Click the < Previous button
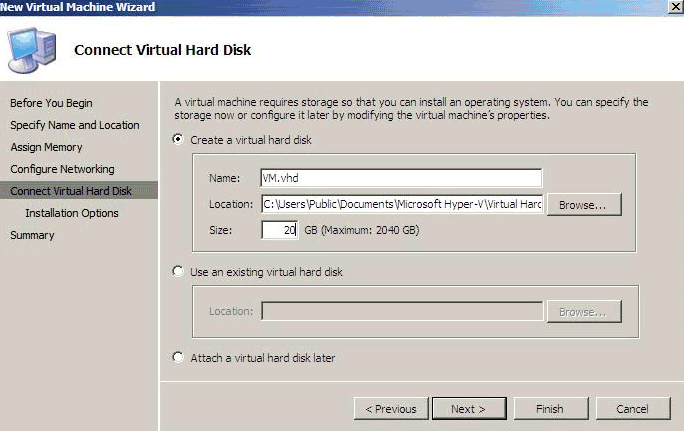This screenshot has height=431, width=684. 390,408
